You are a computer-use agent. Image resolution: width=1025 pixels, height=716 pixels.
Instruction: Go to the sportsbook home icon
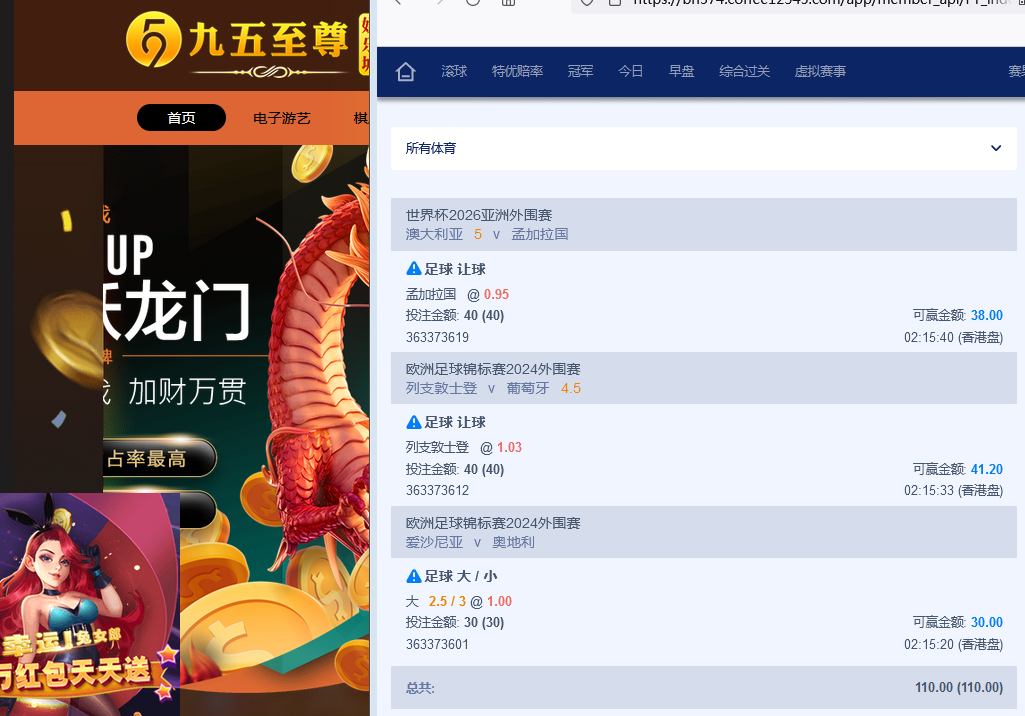point(405,71)
